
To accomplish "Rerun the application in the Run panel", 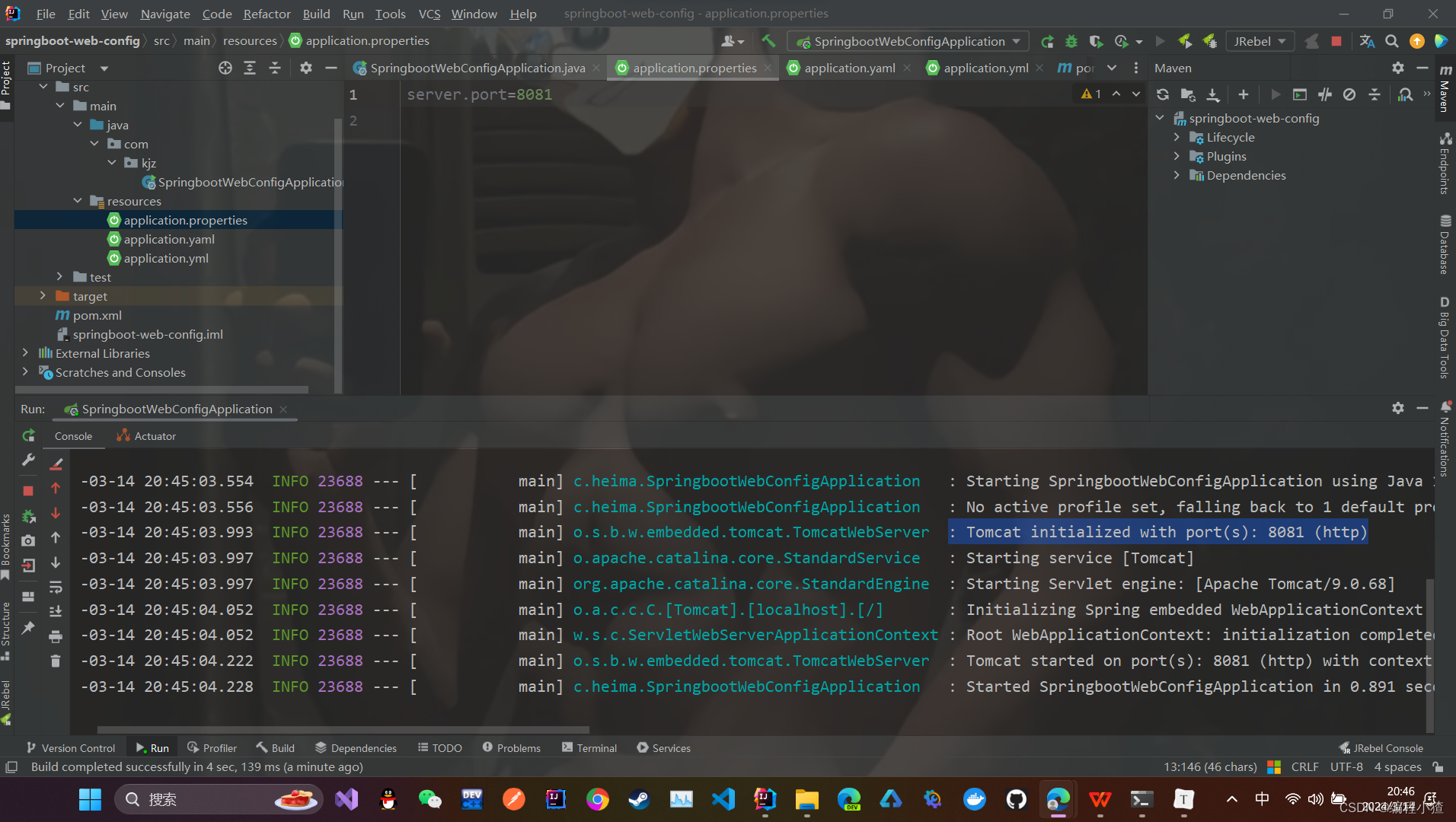I will (28, 435).
